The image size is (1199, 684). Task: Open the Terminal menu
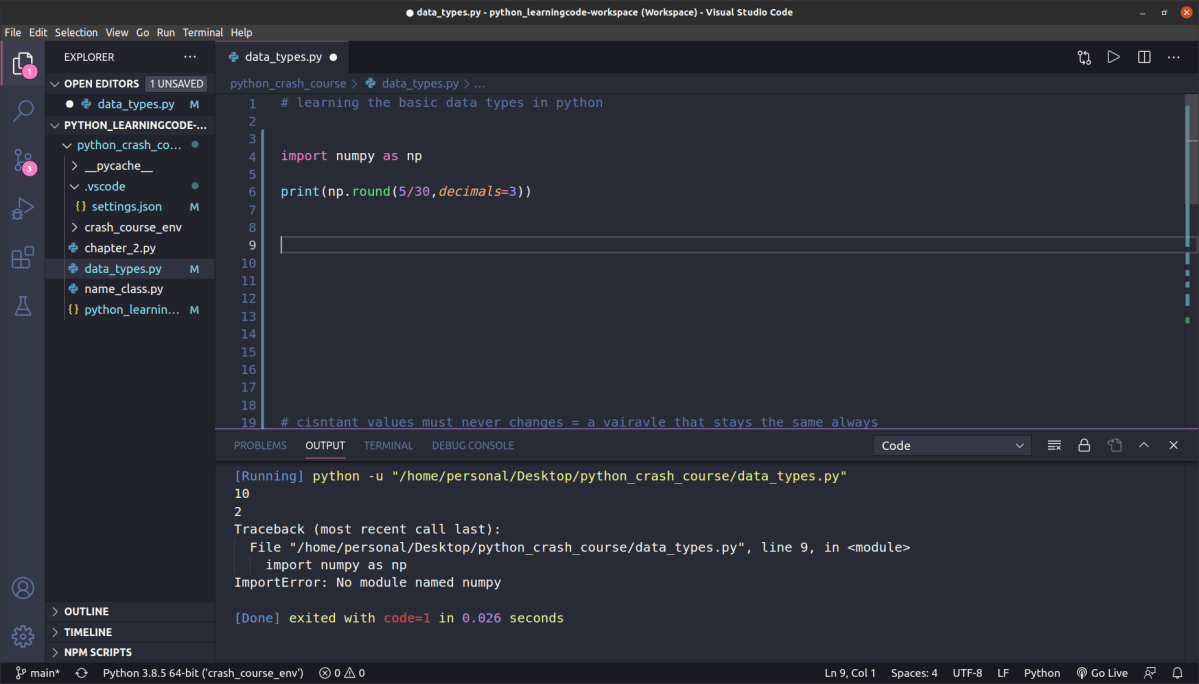pos(203,33)
